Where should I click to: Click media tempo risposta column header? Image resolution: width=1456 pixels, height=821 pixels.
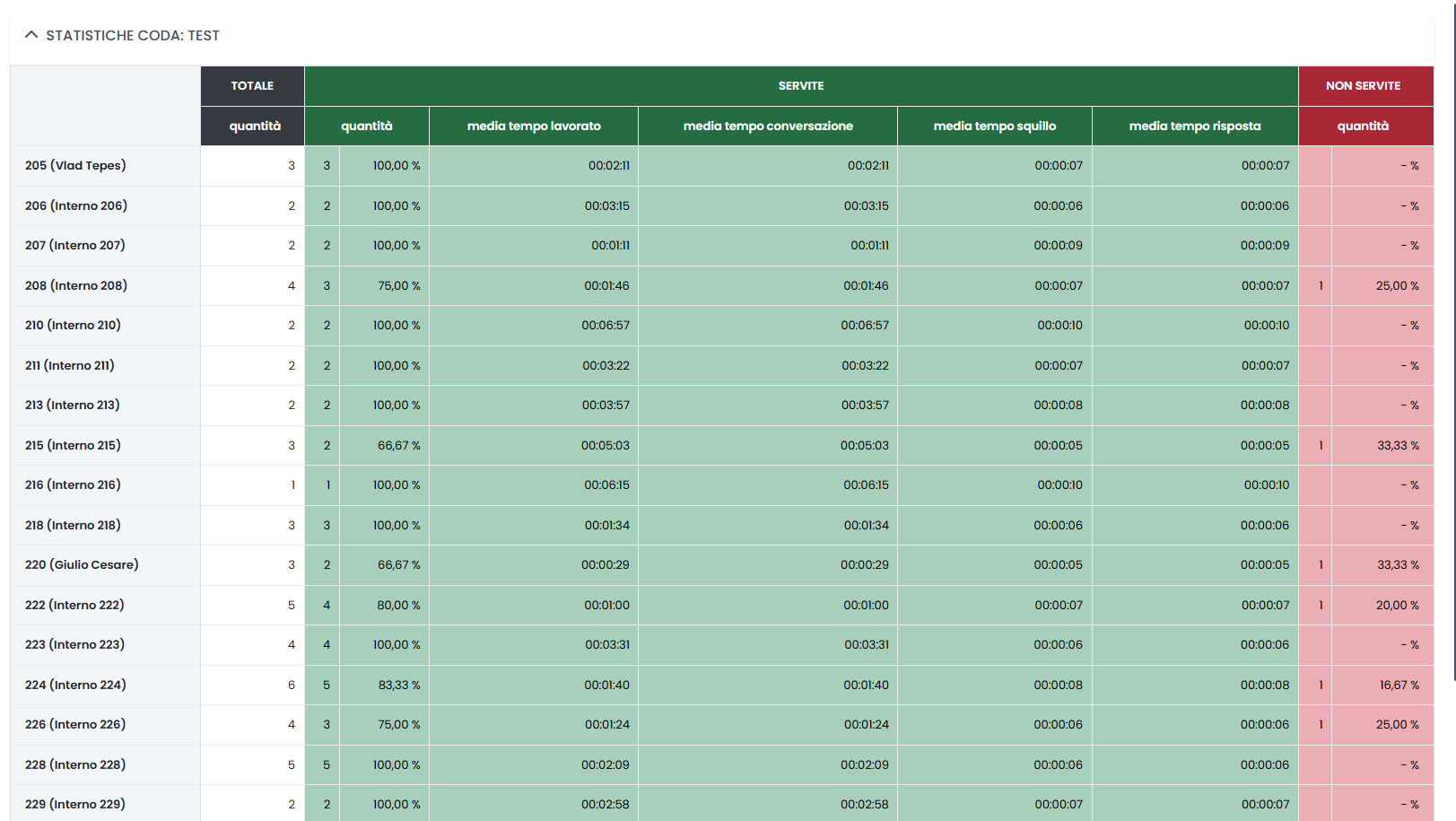tap(1194, 127)
